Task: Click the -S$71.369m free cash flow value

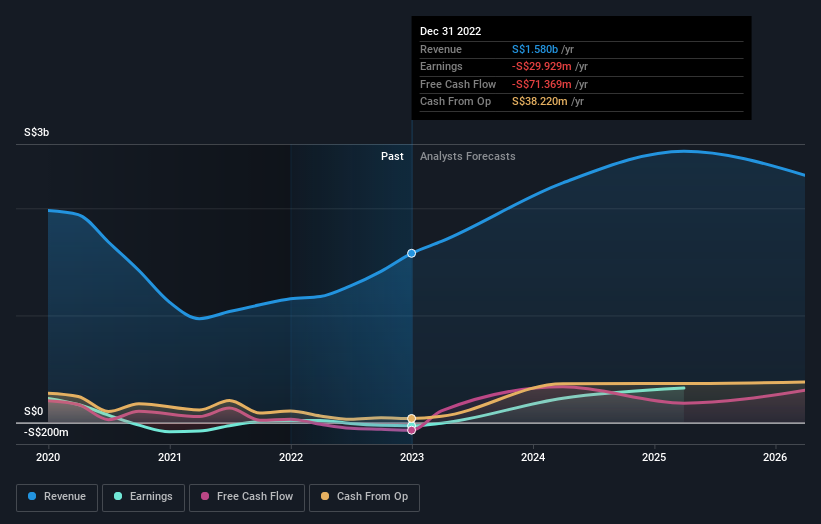Action: [541, 84]
